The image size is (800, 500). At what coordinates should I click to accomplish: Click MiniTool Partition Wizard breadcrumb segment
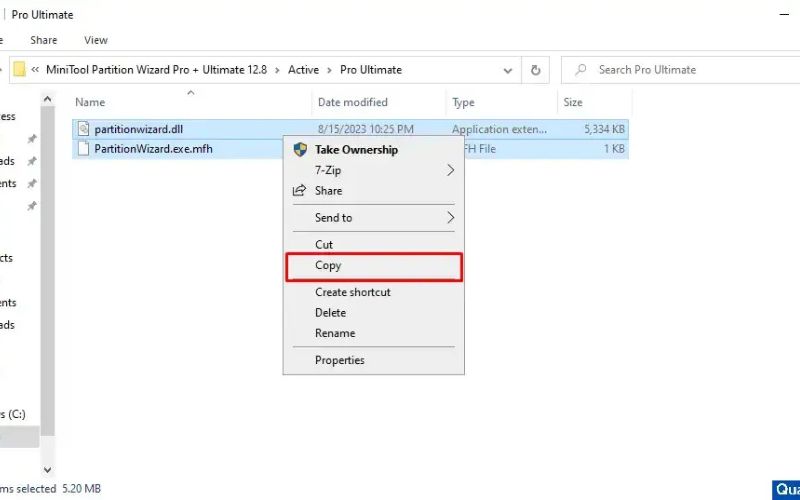(x=156, y=70)
